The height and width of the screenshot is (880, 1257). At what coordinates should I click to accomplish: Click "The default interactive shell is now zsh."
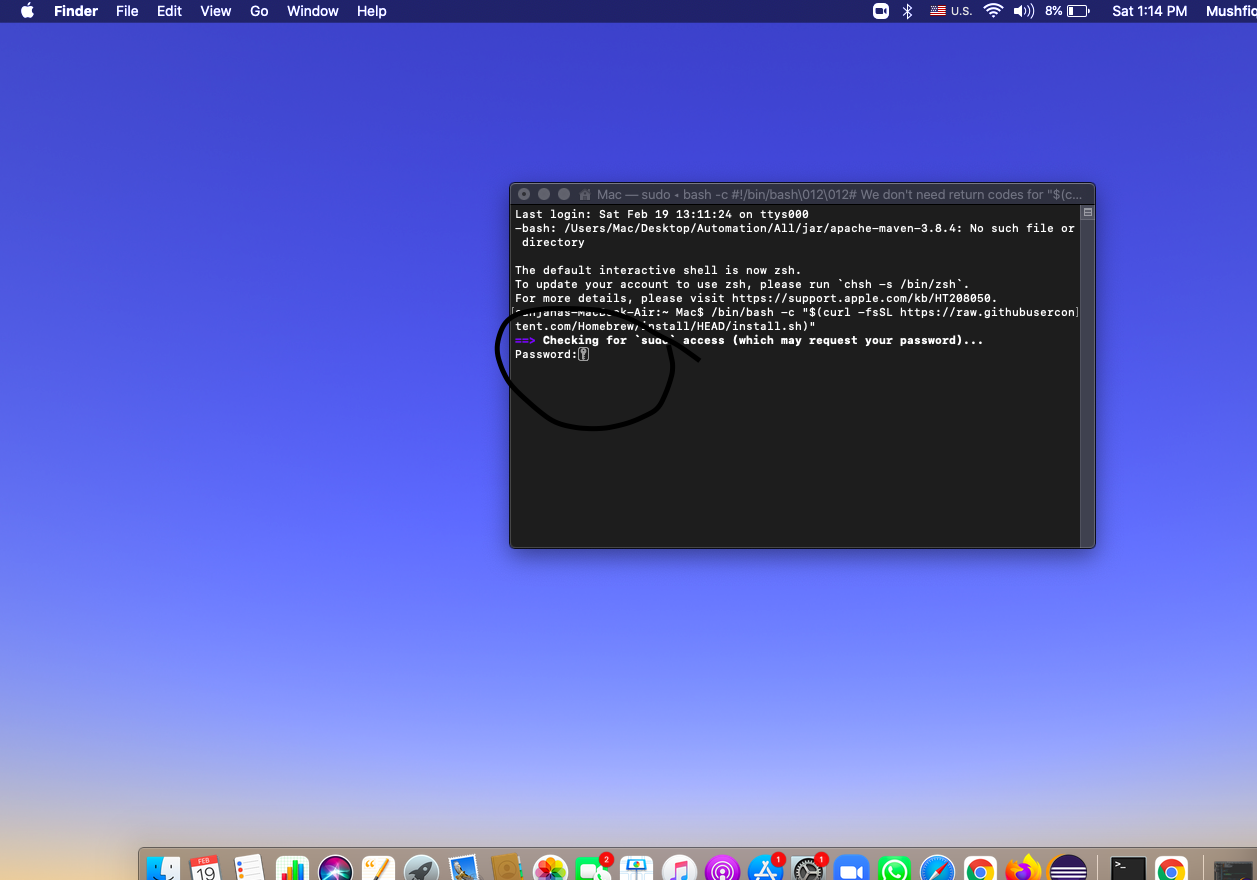(x=658, y=270)
